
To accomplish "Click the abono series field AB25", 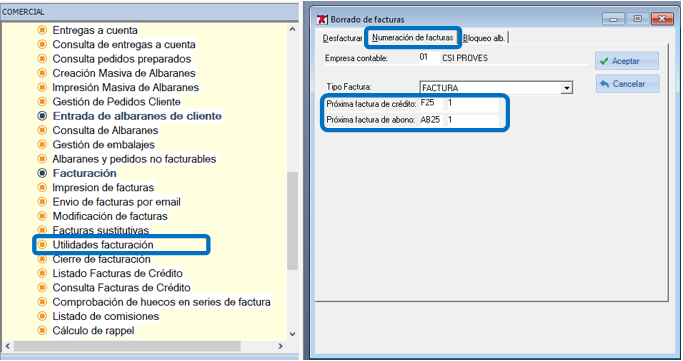I will [431, 120].
